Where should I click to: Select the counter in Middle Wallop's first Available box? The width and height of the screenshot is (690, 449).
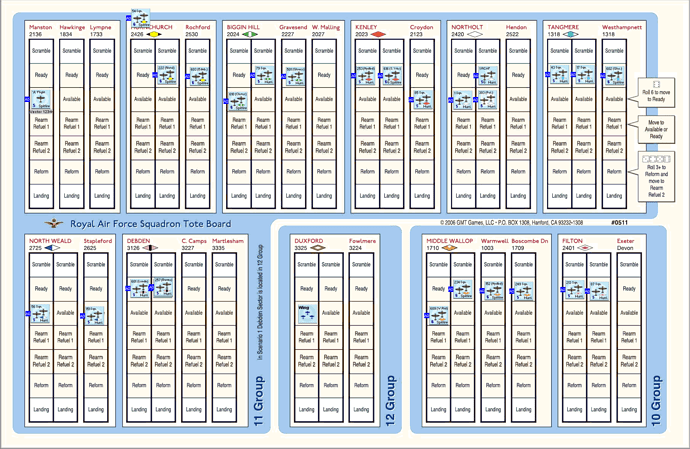point(439,316)
